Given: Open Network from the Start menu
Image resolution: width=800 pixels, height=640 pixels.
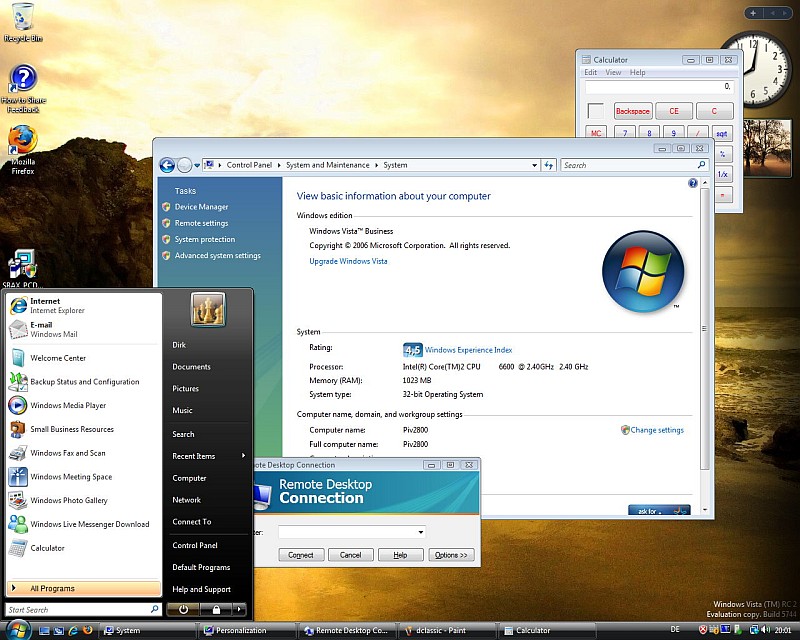Looking at the screenshot, I should coord(208,500).
